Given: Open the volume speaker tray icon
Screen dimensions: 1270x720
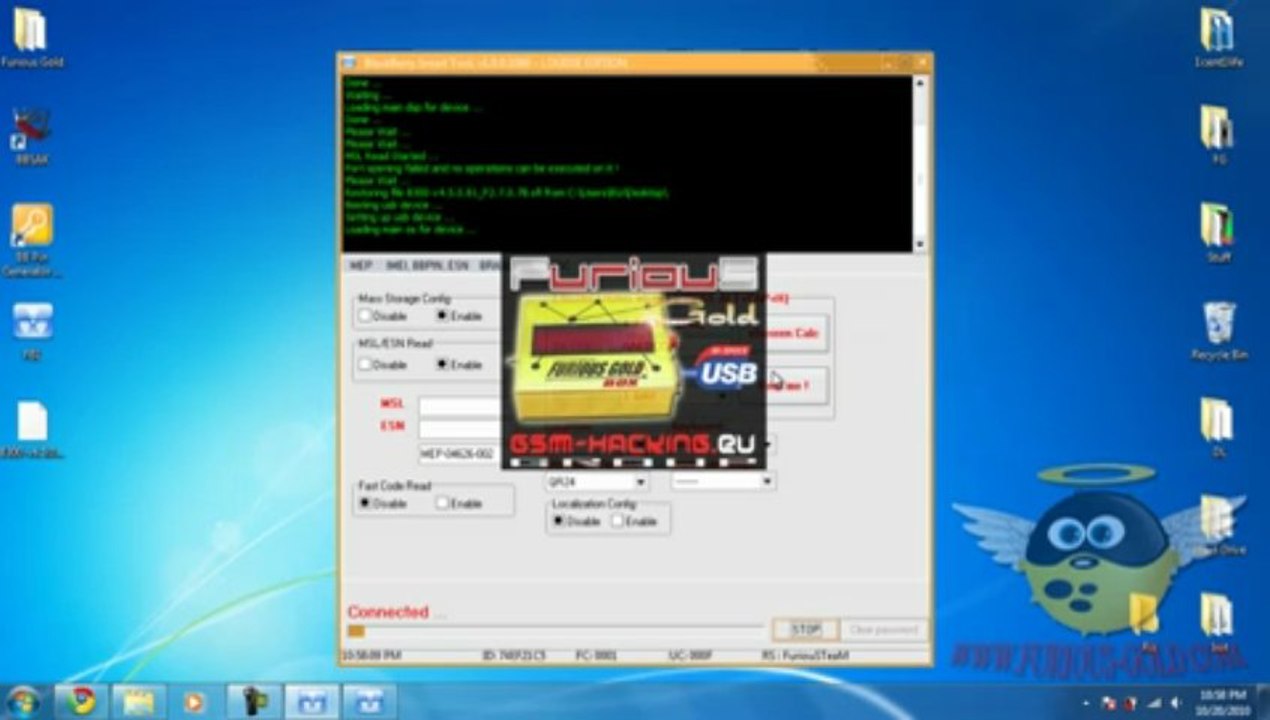Looking at the screenshot, I should click(x=1176, y=702).
